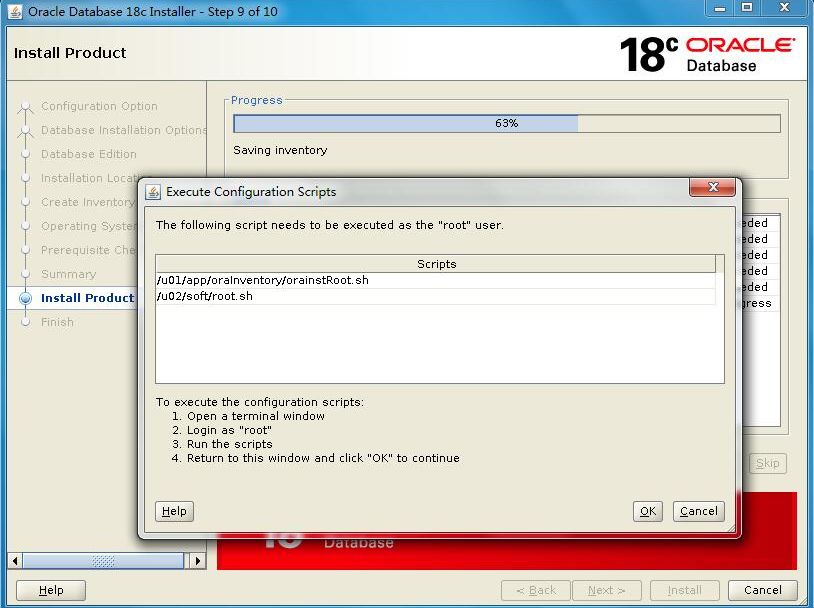
Task: Select Summary step
Action: [x=69, y=274]
